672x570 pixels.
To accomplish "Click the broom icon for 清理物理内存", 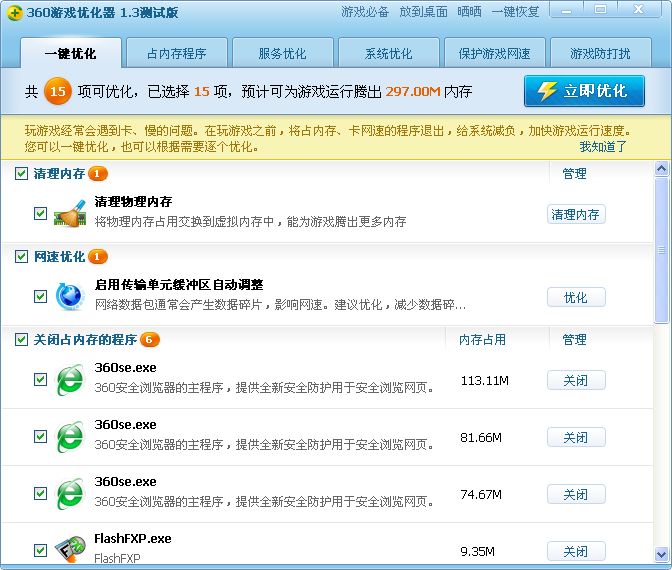I will 69,213.
